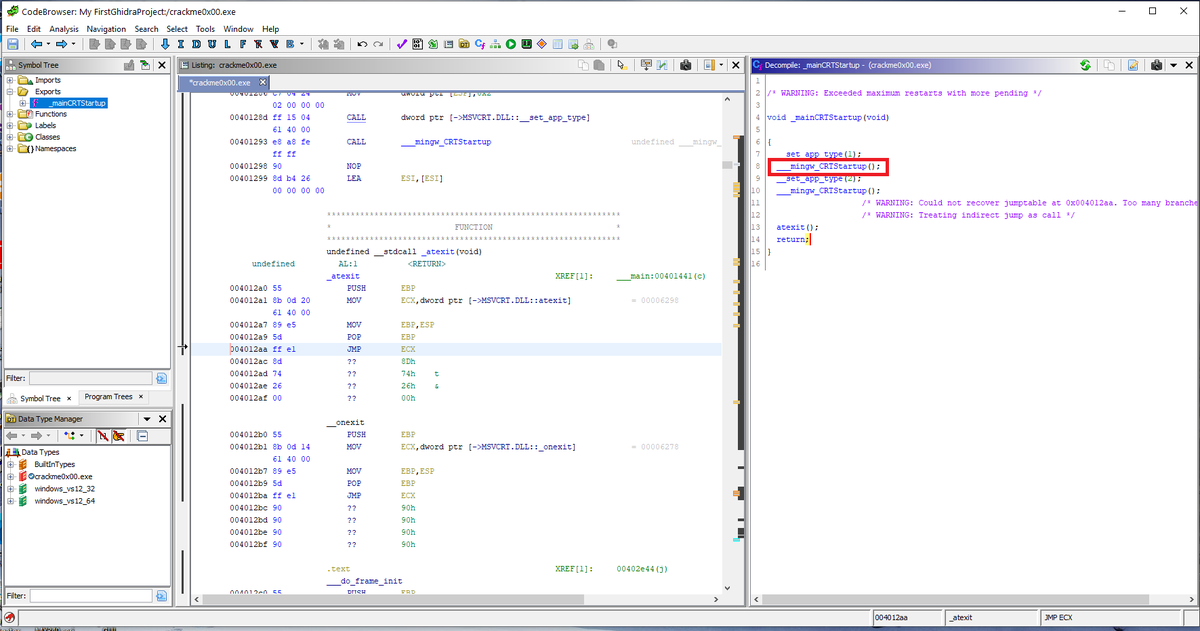Viewport: 1200px width, 631px height.
Task: Undo the last action
Action: coord(362,44)
